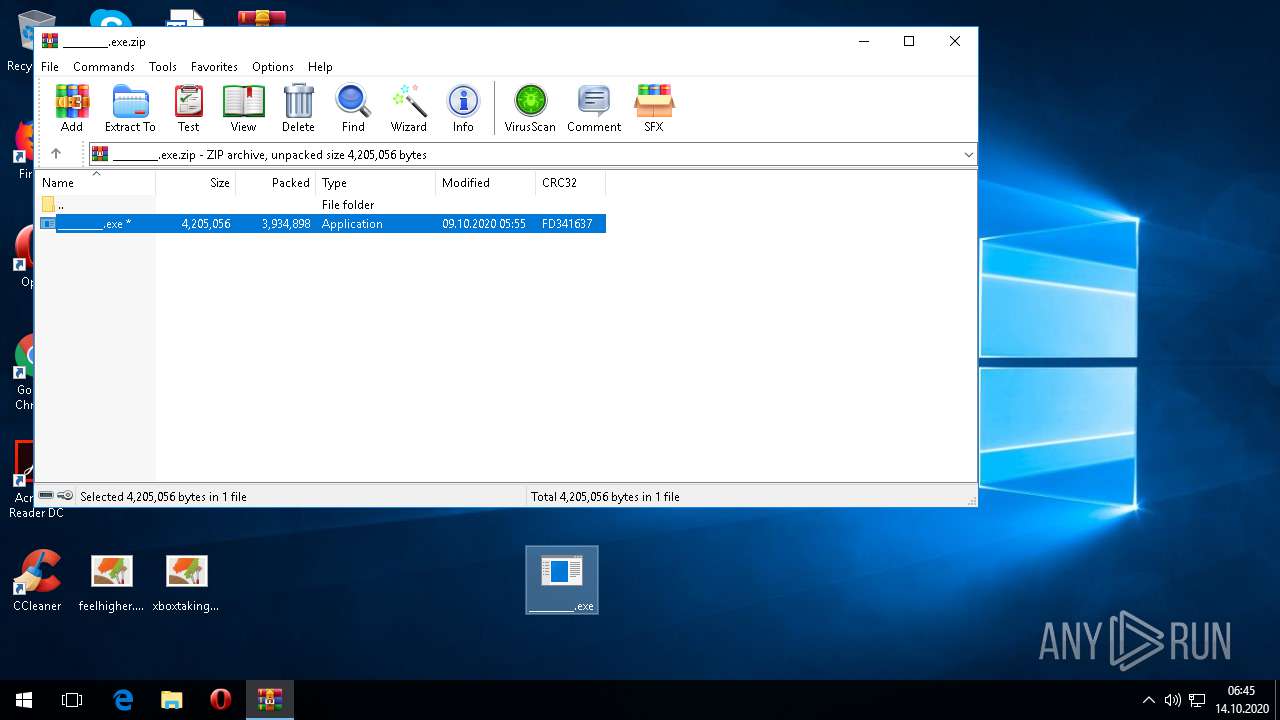Start VirusScan on the archive
This screenshot has width=1280, height=720.
tap(530, 108)
